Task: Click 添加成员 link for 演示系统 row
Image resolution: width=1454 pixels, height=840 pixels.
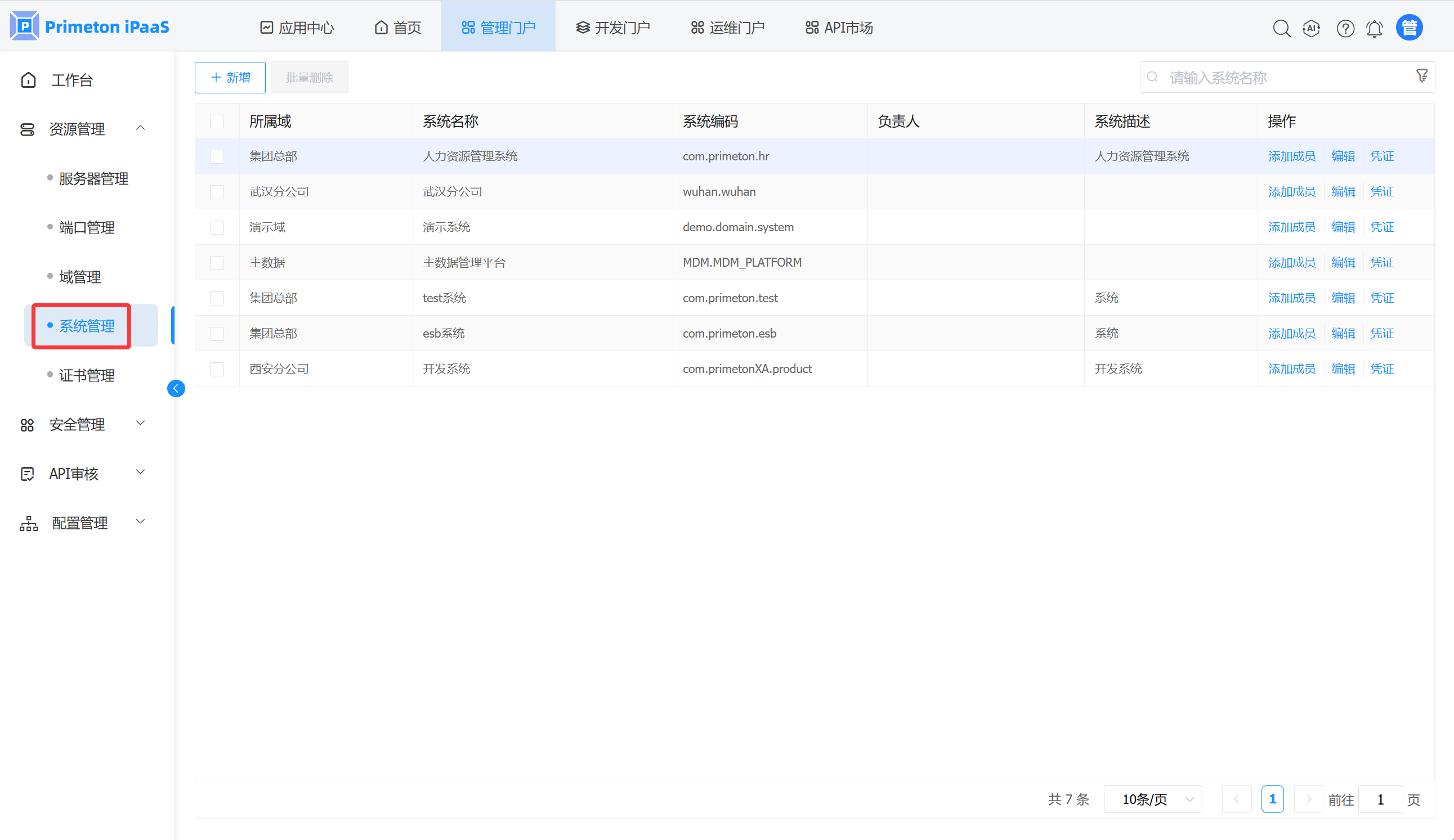Action: 1291,227
